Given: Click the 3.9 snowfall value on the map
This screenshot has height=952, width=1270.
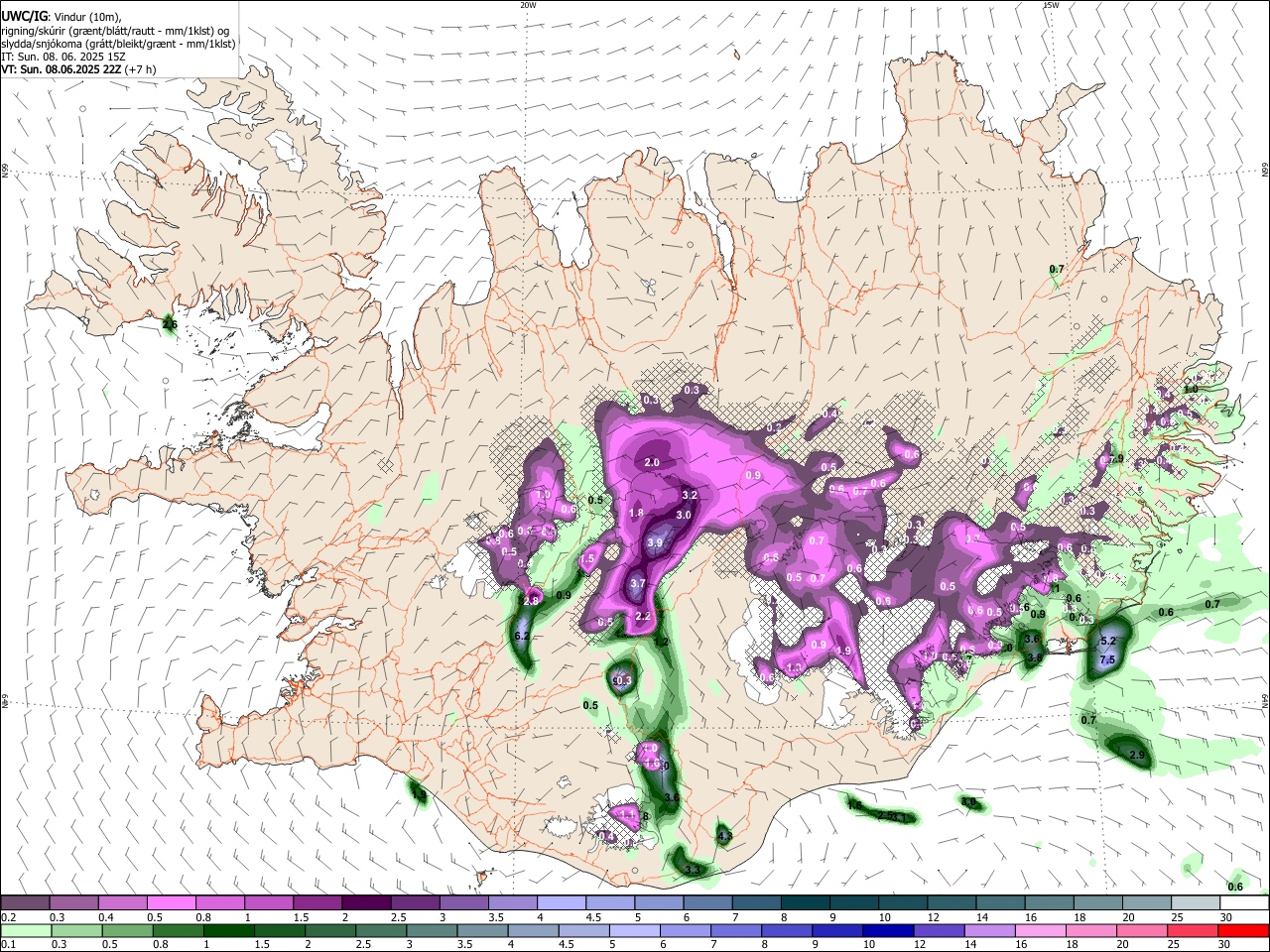Looking at the screenshot, I should [655, 543].
